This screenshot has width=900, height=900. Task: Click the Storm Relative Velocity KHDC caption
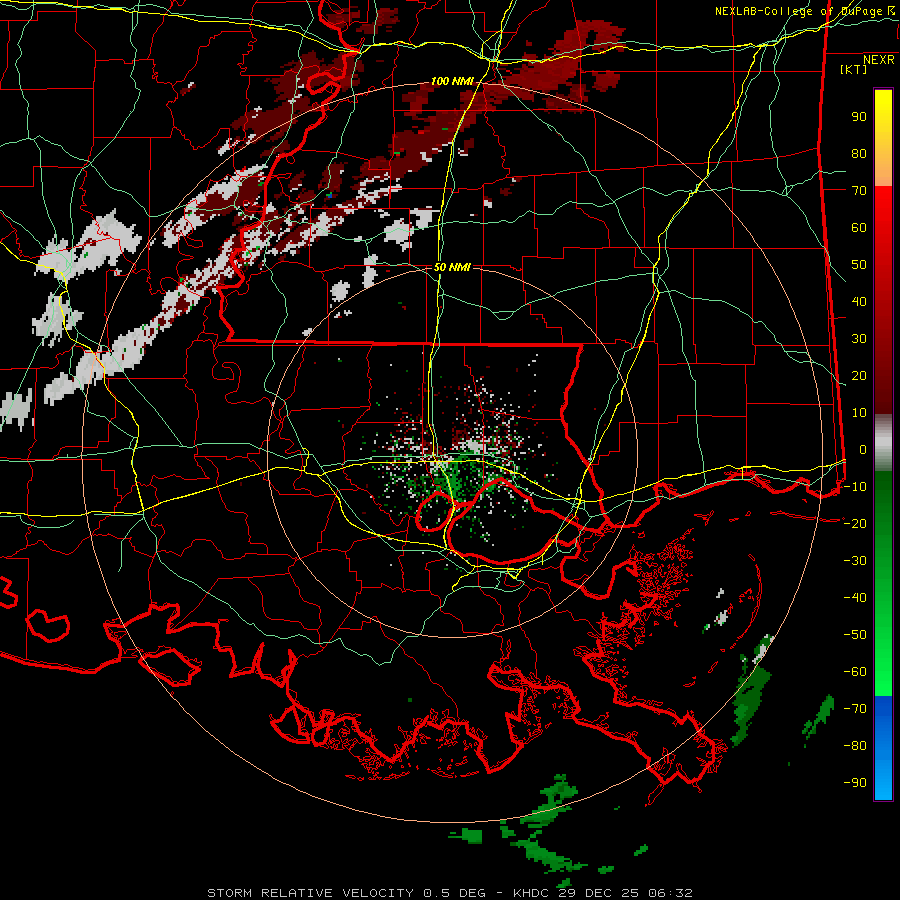449,893
